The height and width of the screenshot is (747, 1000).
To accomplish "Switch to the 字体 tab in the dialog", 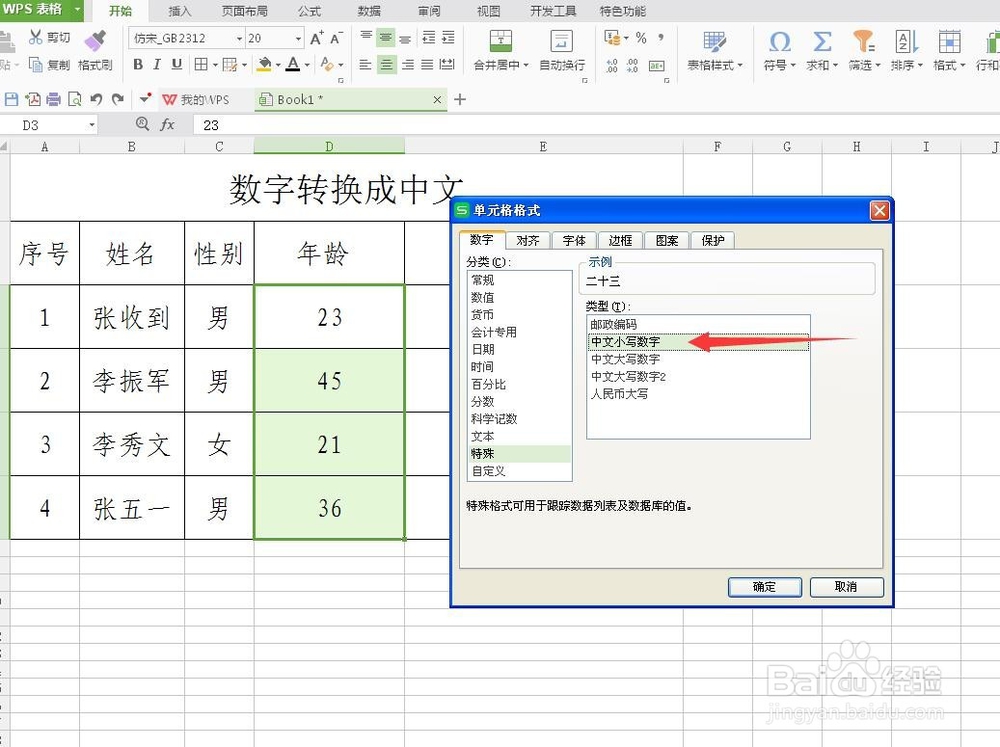I will click(573, 240).
